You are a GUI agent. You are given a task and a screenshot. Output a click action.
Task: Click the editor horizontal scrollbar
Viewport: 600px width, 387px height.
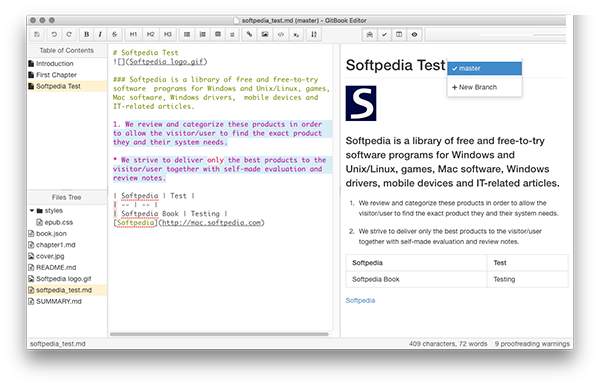219,334
